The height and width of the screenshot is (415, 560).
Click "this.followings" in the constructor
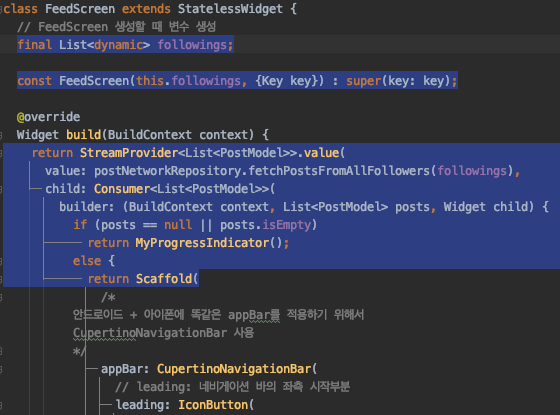[x=188, y=81]
